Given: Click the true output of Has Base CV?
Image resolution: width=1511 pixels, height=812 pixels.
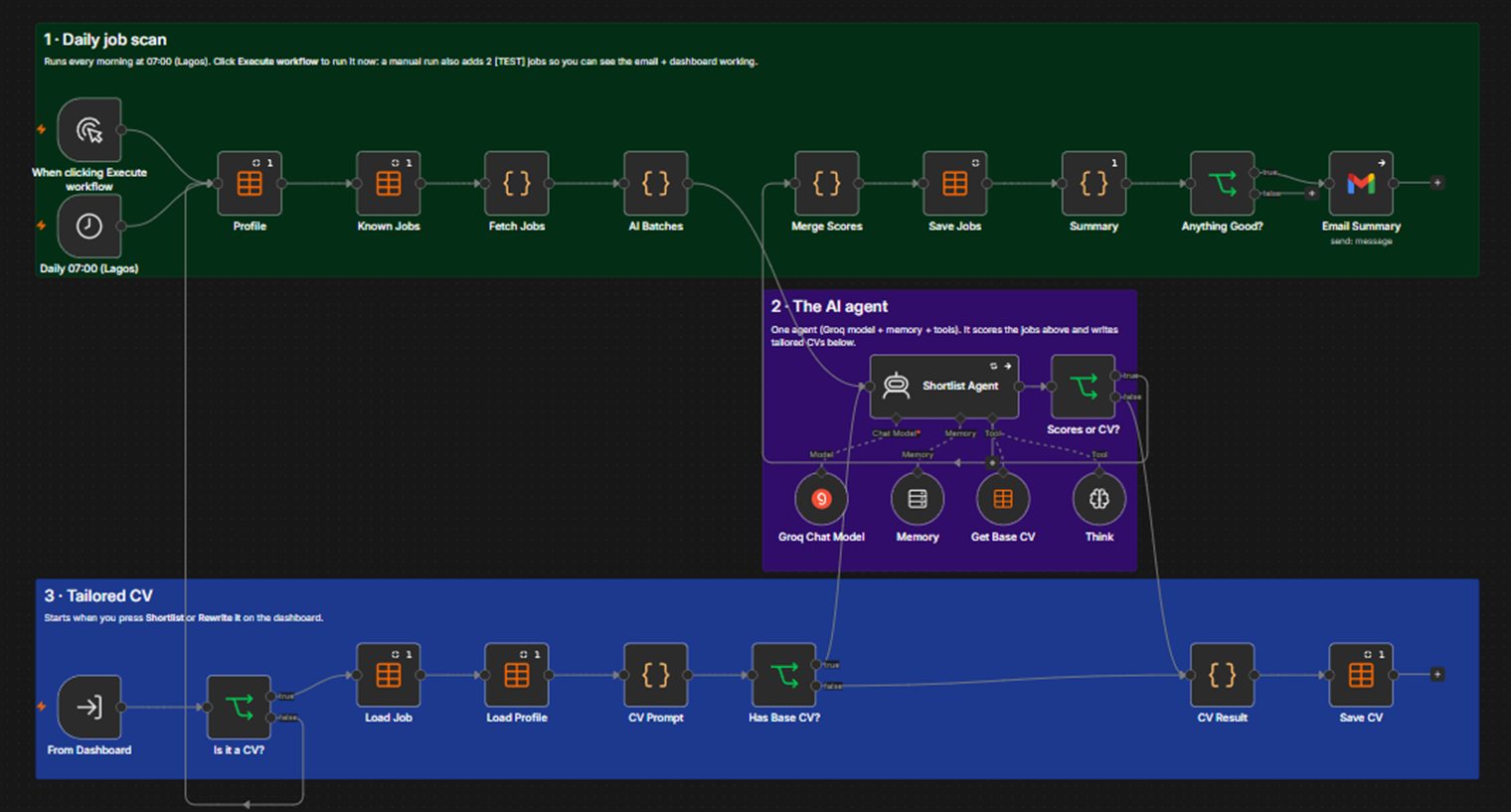Looking at the screenshot, I should point(817,664).
